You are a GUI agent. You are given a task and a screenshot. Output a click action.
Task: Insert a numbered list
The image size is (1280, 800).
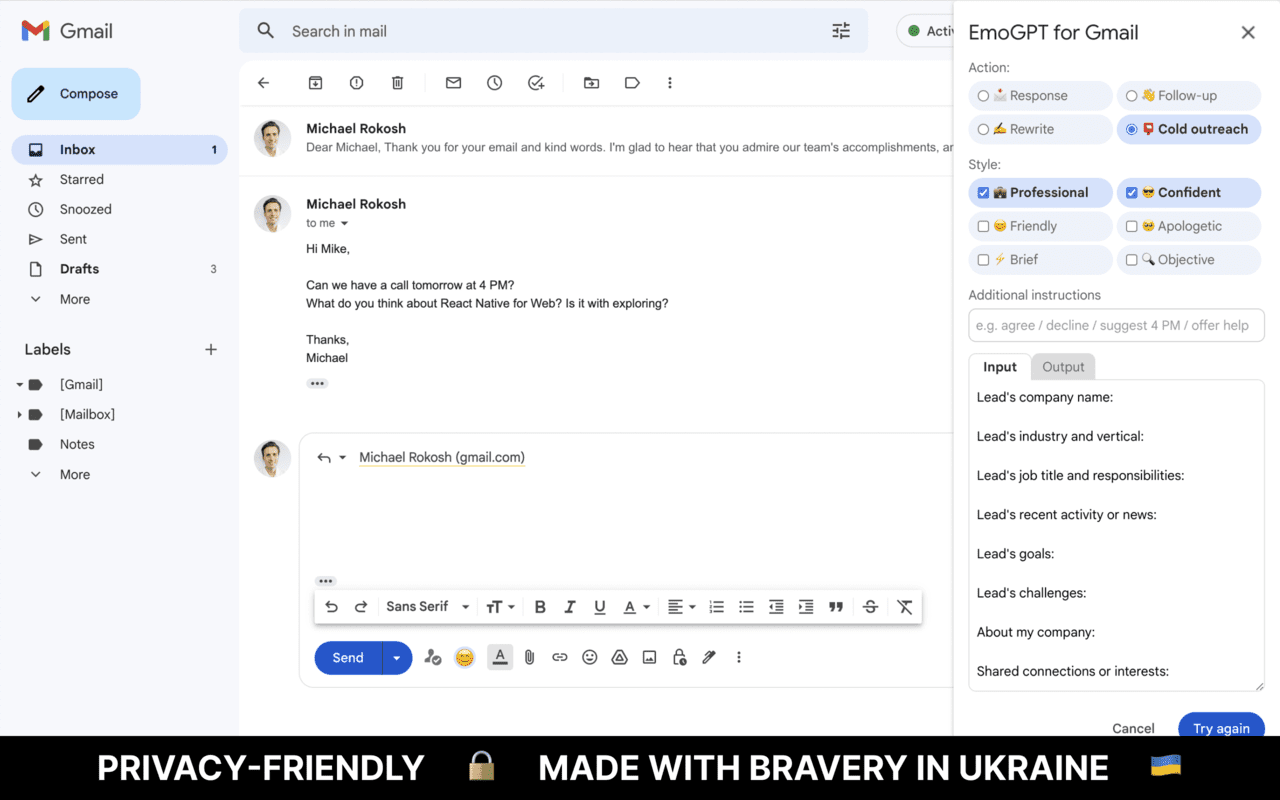pyautogui.click(x=716, y=607)
